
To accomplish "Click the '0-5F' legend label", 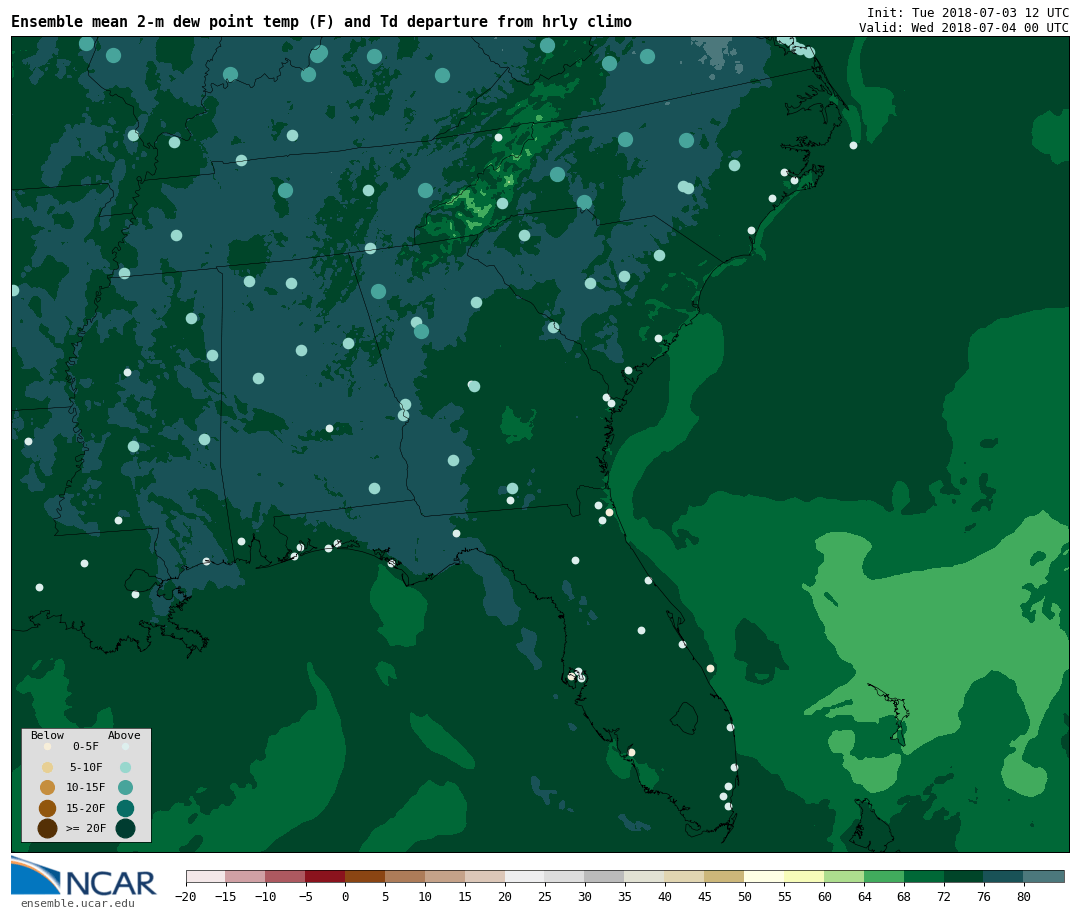I will [86, 746].
